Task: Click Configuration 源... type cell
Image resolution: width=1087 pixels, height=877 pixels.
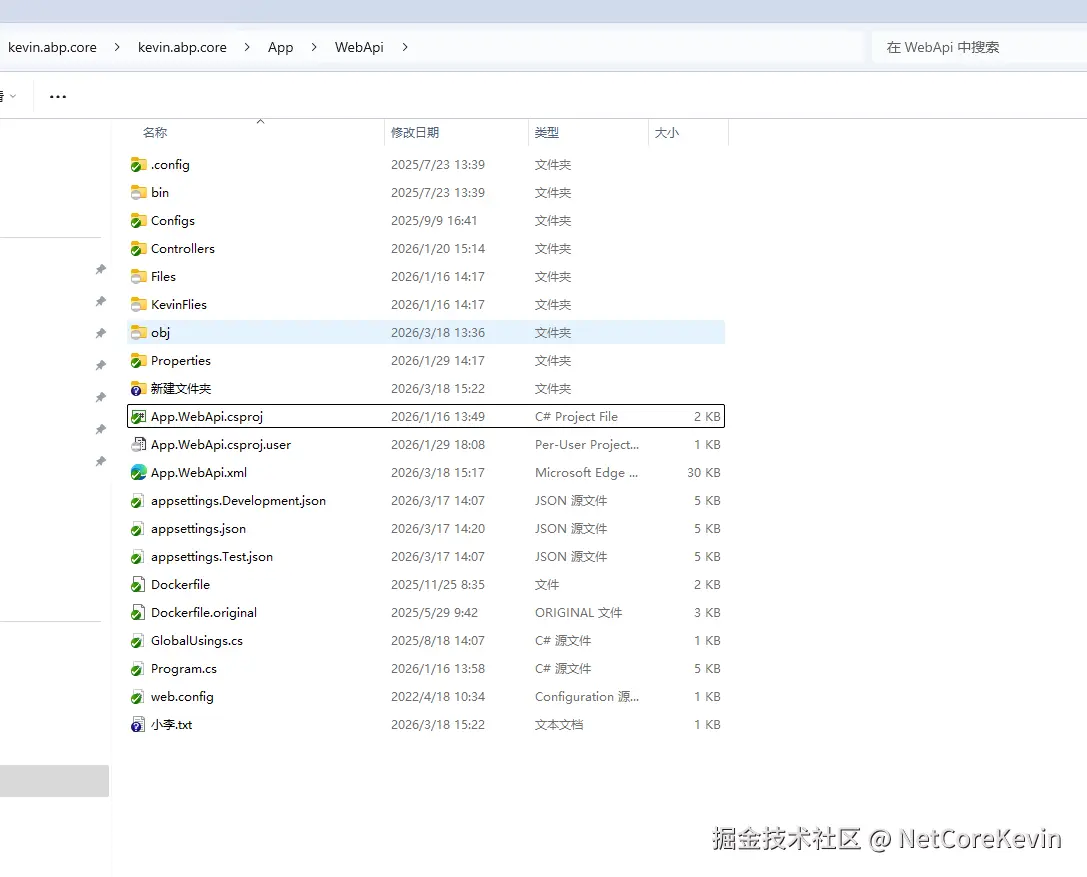Action: tap(587, 697)
